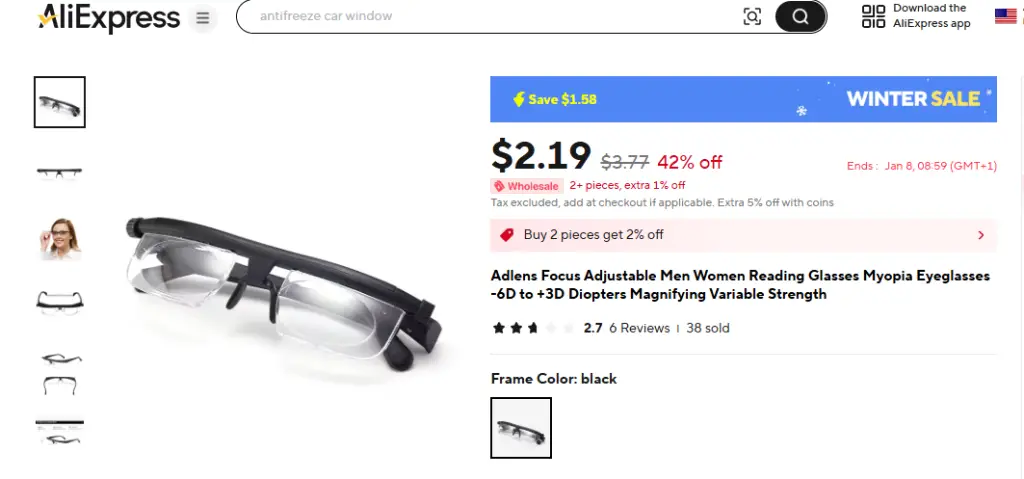The height and width of the screenshot is (479, 1024).
Task: Select the first angled glasses thumbnail
Action: click(59, 102)
